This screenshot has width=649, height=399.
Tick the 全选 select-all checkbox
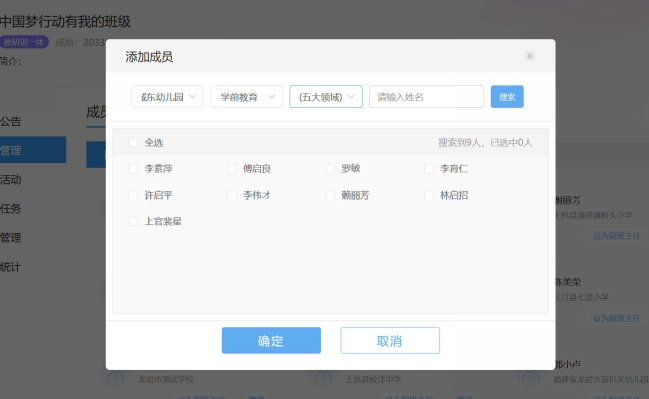133,142
